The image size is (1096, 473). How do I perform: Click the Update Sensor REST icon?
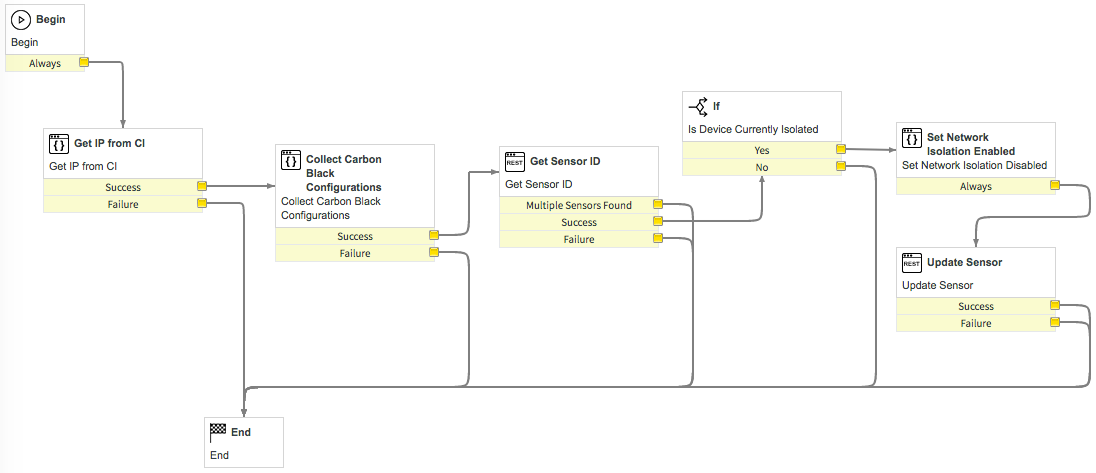(911, 263)
